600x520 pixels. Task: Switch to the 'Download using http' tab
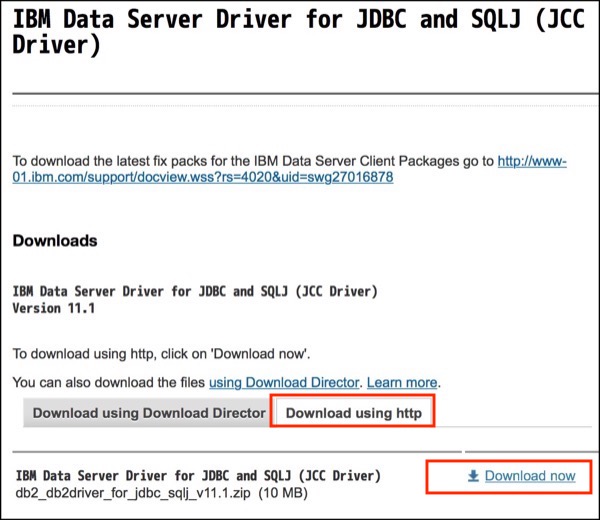(354, 412)
